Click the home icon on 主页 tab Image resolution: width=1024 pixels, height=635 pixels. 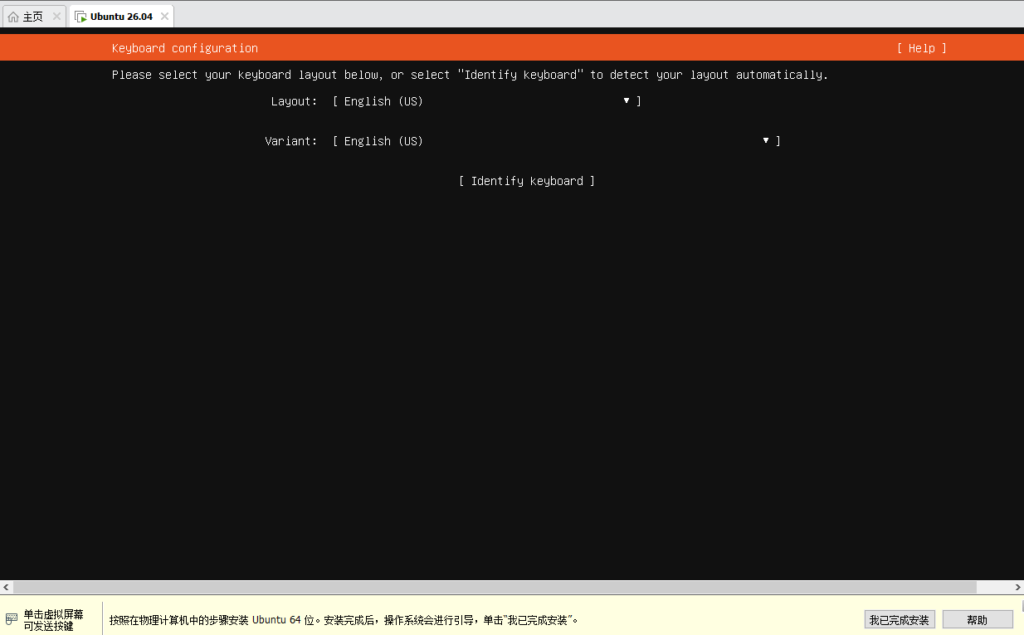[x=13, y=17]
